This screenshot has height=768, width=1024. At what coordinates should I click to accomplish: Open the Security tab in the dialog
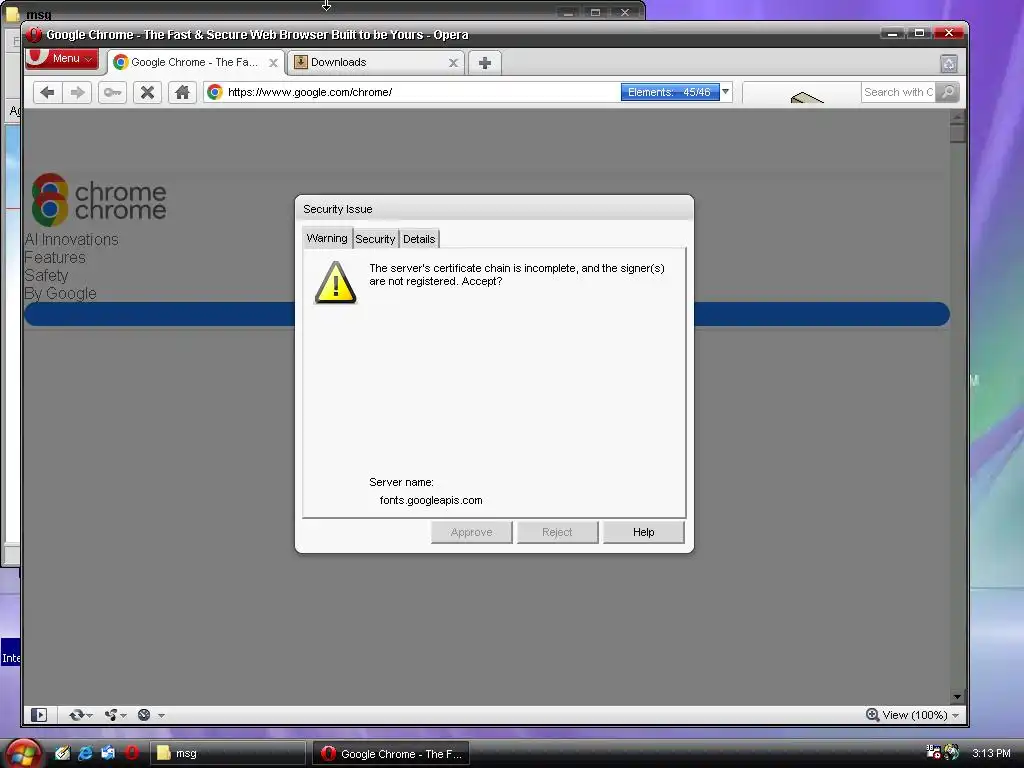(375, 239)
